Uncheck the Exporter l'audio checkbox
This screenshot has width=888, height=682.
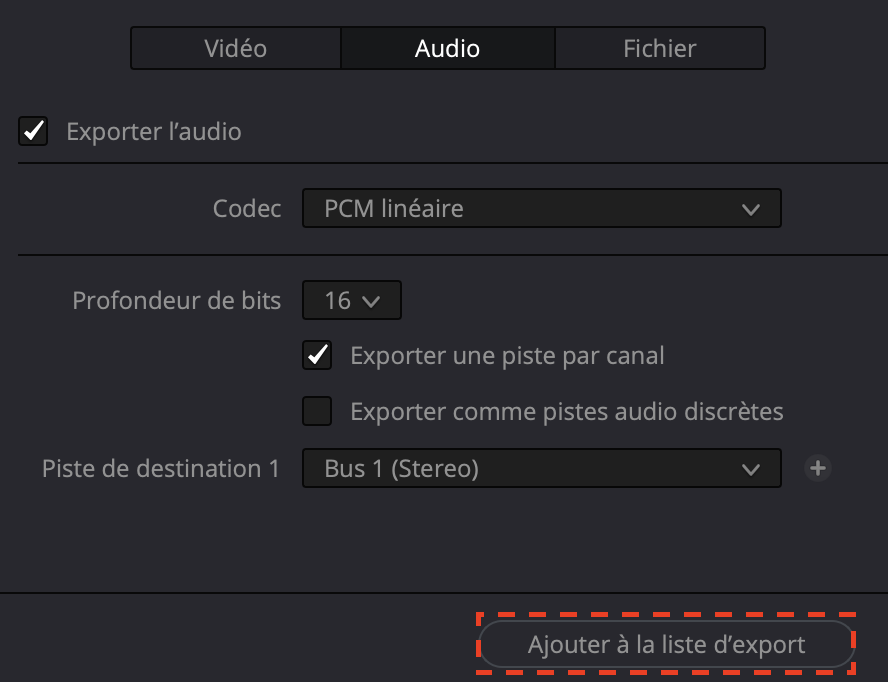pyautogui.click(x=34, y=131)
